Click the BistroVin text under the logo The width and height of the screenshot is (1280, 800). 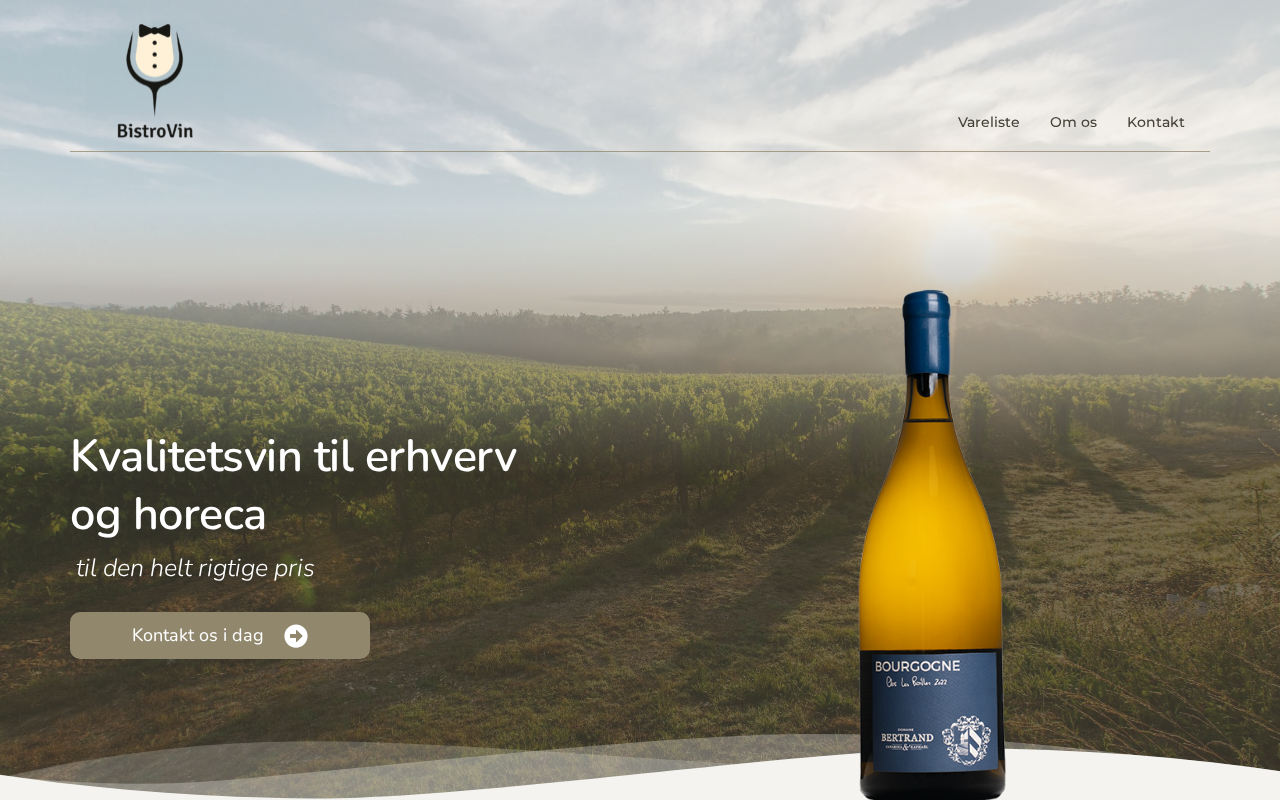pos(155,130)
